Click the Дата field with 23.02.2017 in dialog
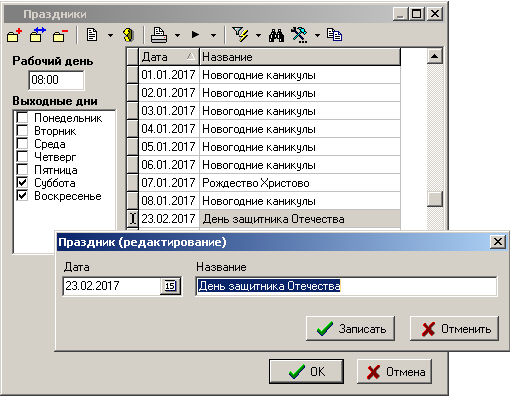510x396 pixels. (x=112, y=286)
